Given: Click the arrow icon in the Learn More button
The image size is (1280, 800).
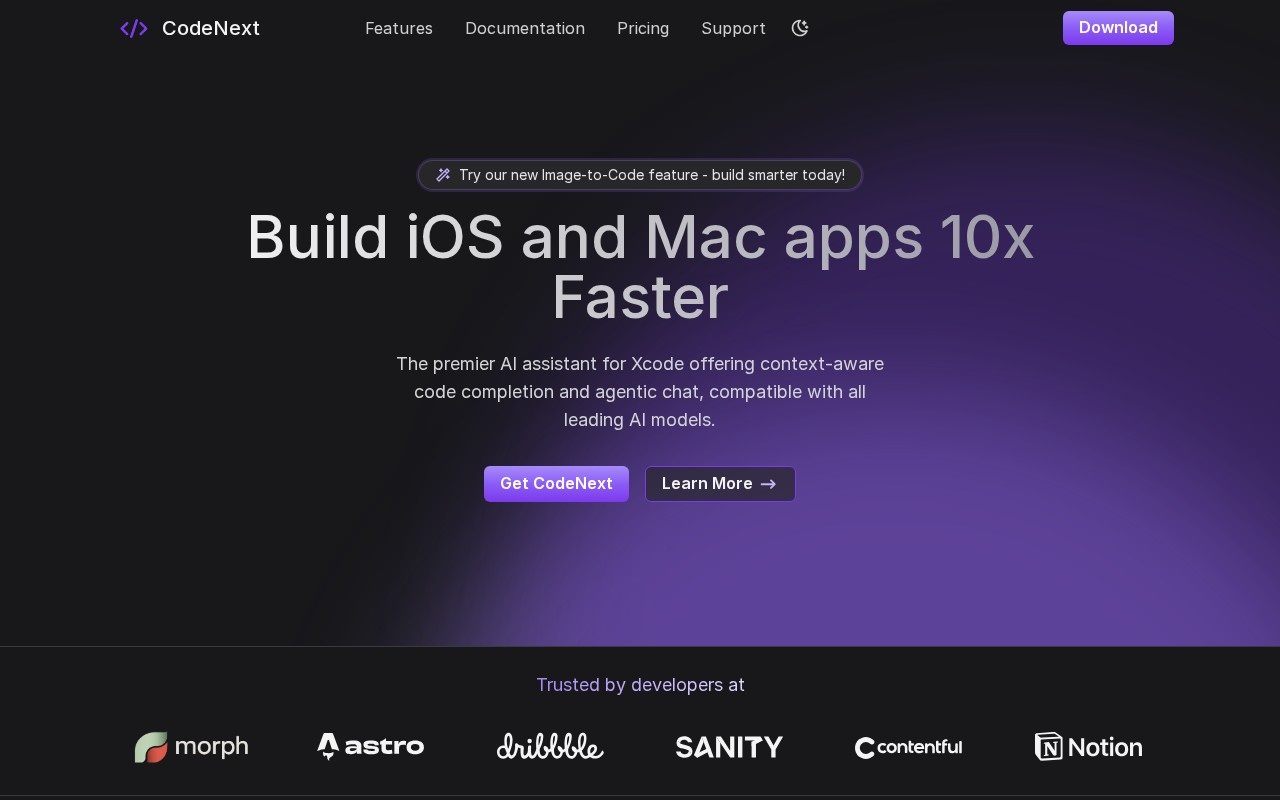Looking at the screenshot, I should pyautogui.click(x=769, y=484).
